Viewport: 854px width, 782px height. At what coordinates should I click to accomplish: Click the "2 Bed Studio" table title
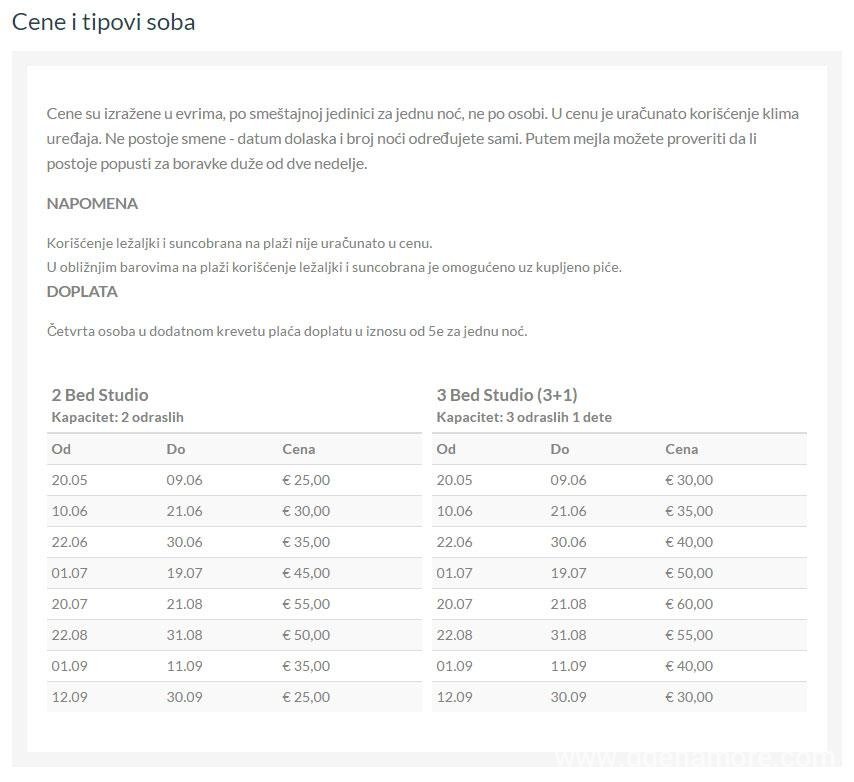point(100,394)
